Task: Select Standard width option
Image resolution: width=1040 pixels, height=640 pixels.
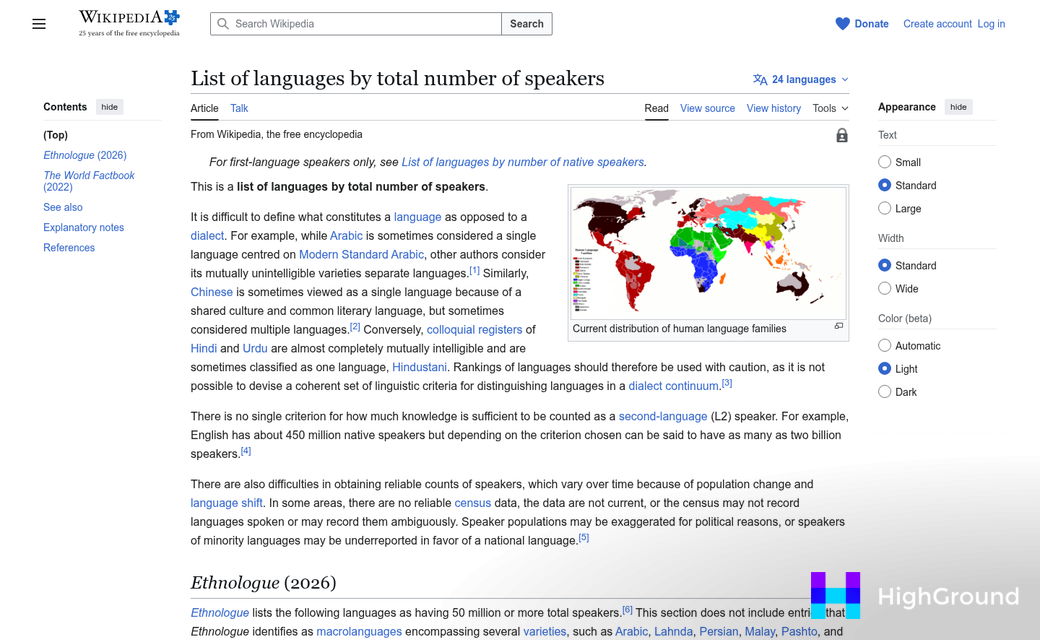Action: tap(884, 265)
